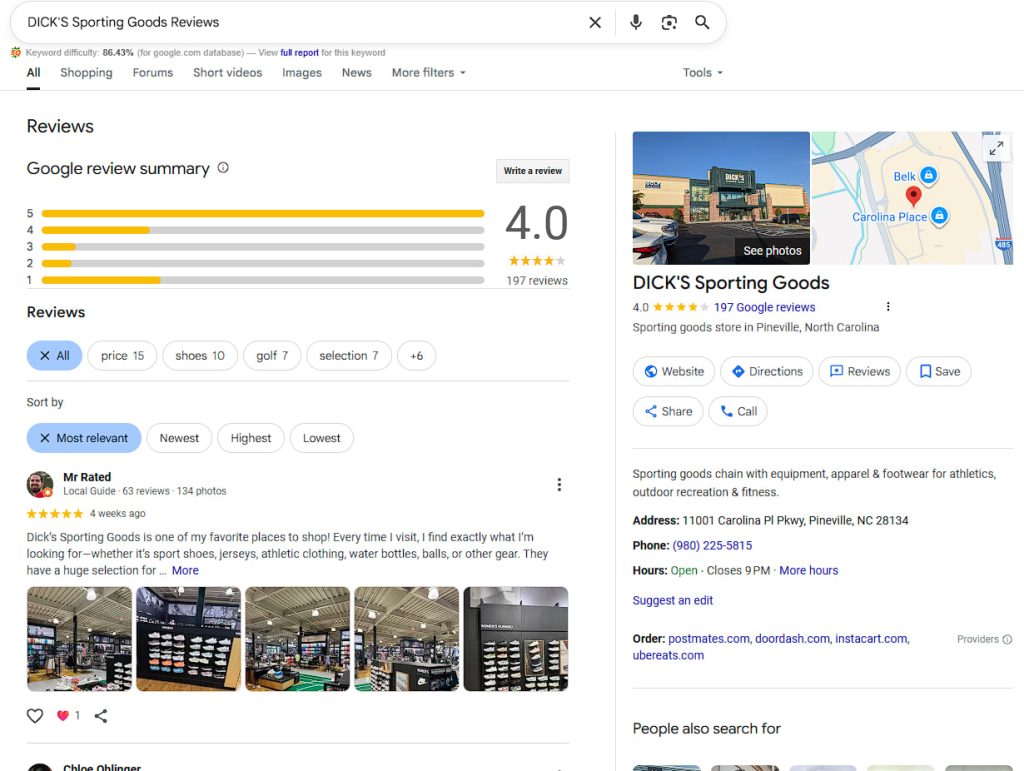Screen dimensions: 1024x771
Task: Sort reviews by Highest
Action: (251, 438)
